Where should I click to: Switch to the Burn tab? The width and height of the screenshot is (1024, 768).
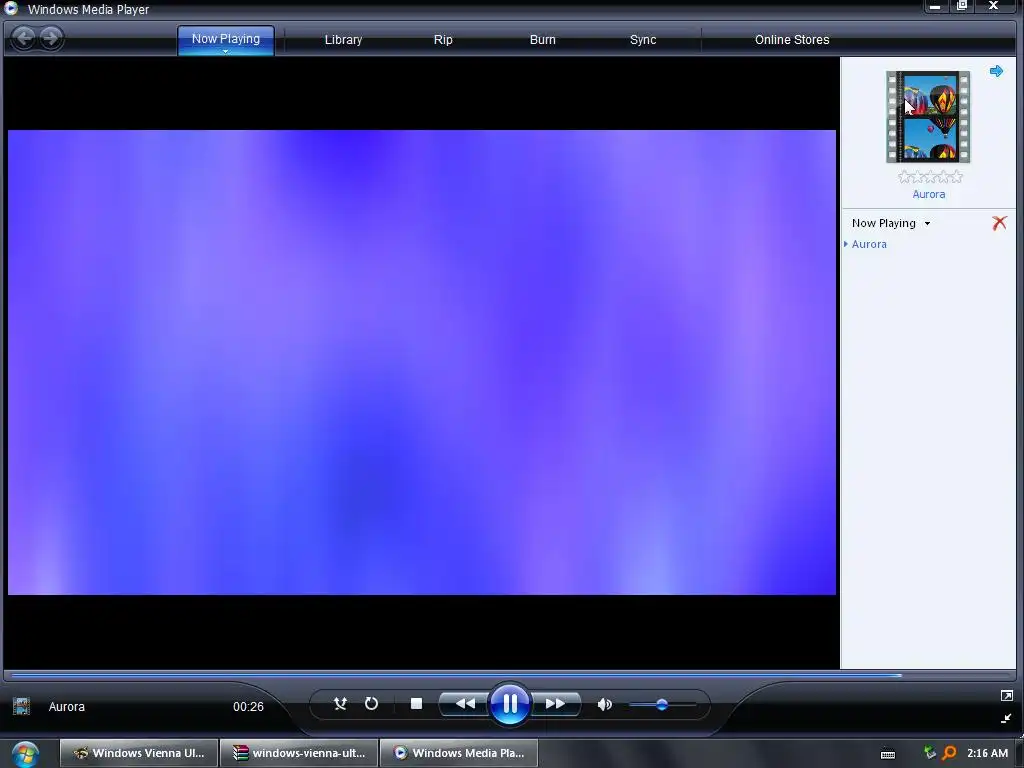click(543, 40)
